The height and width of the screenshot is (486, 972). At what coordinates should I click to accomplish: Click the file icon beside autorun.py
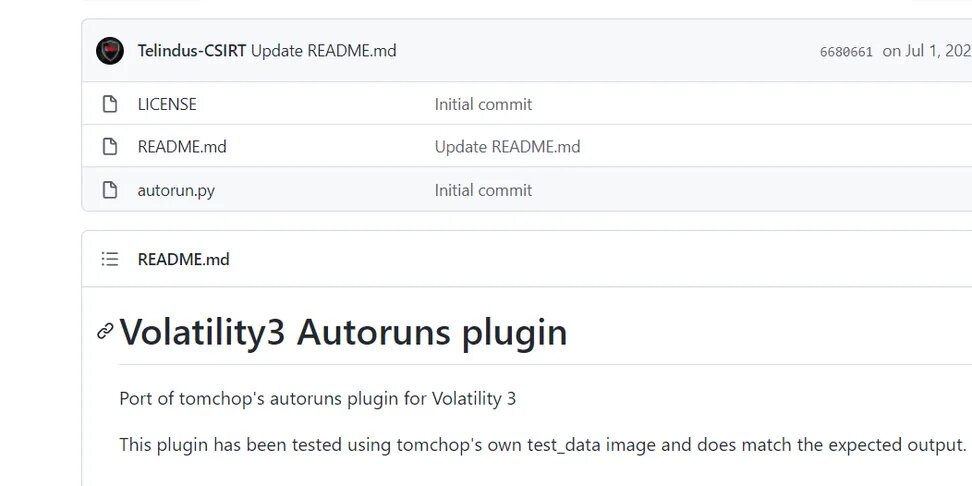tap(110, 190)
